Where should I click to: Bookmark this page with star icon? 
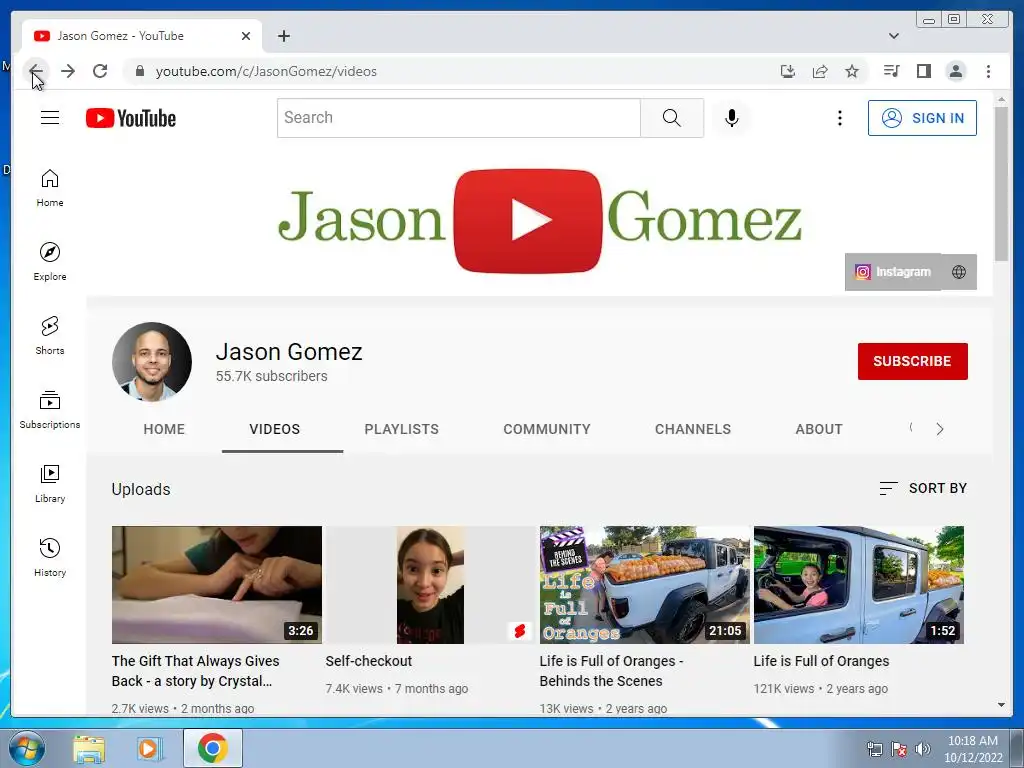pyautogui.click(x=852, y=71)
